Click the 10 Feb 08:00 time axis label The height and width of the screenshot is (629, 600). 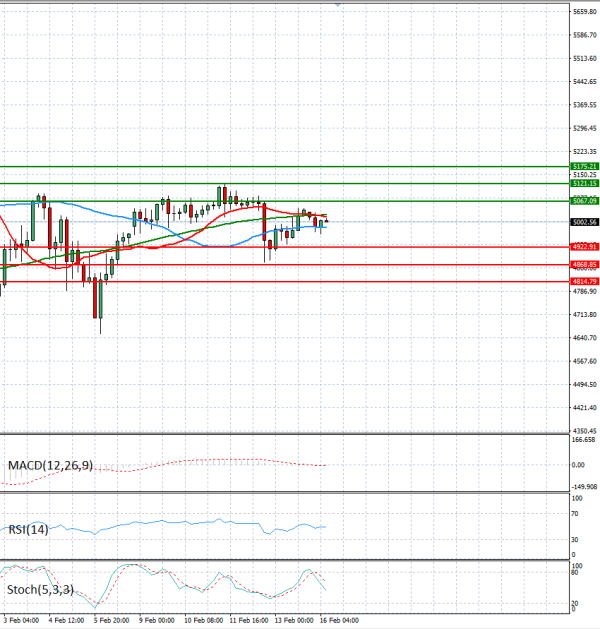[202, 621]
